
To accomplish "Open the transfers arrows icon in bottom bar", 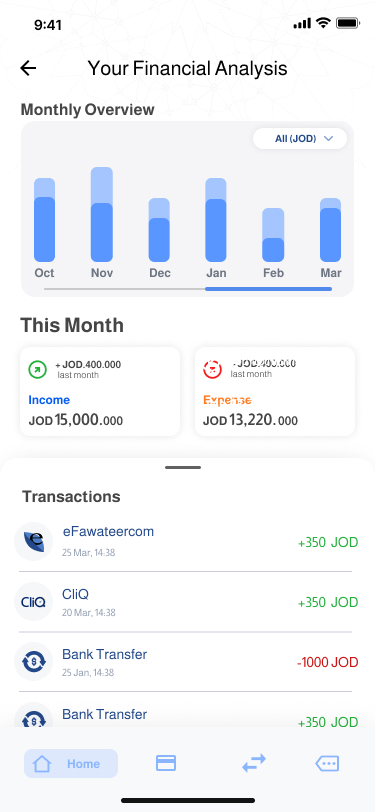I will [254, 763].
